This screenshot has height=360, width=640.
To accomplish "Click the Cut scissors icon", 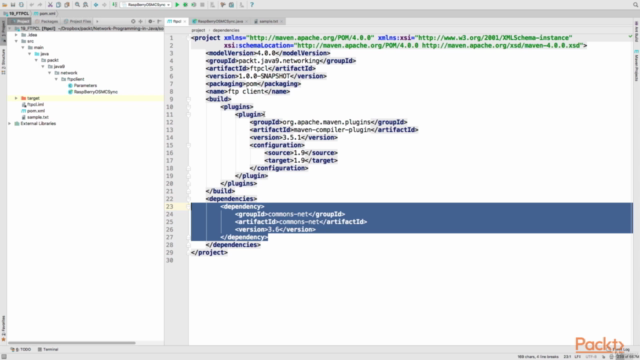I will (x=50, y=4).
